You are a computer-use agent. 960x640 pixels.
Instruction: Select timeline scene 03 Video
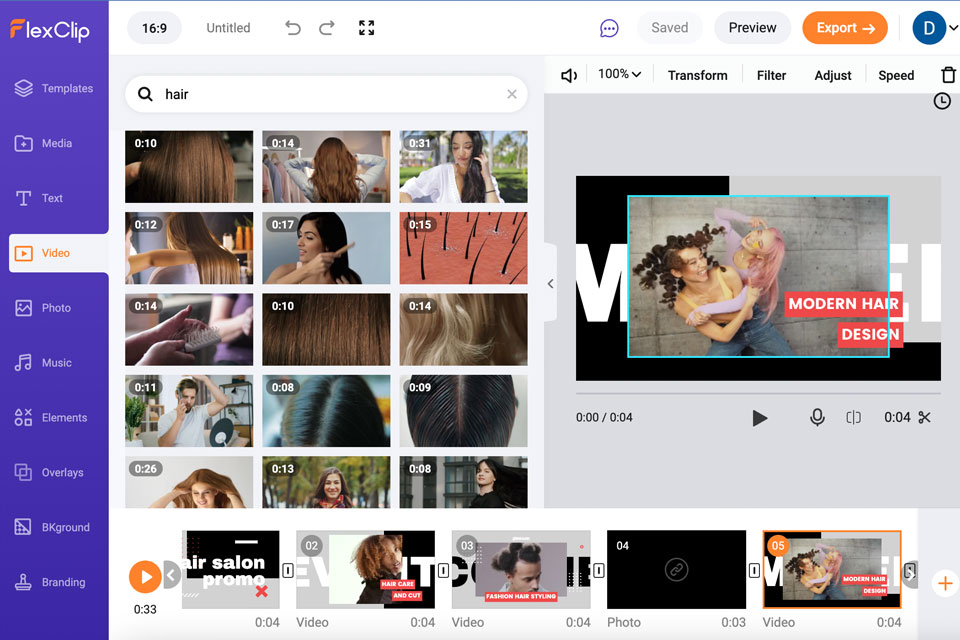pyautogui.click(x=521, y=570)
